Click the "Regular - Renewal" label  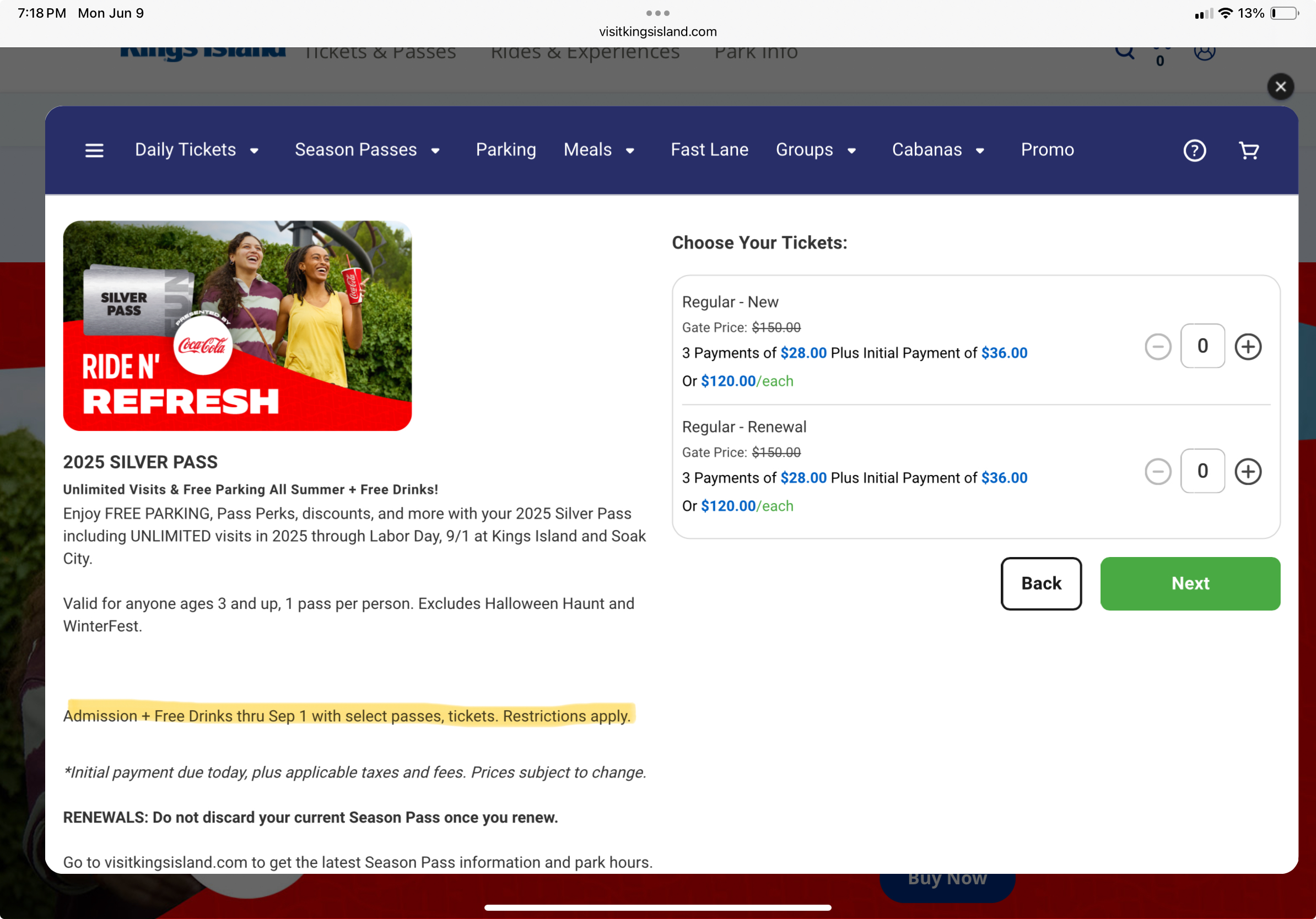point(744,427)
